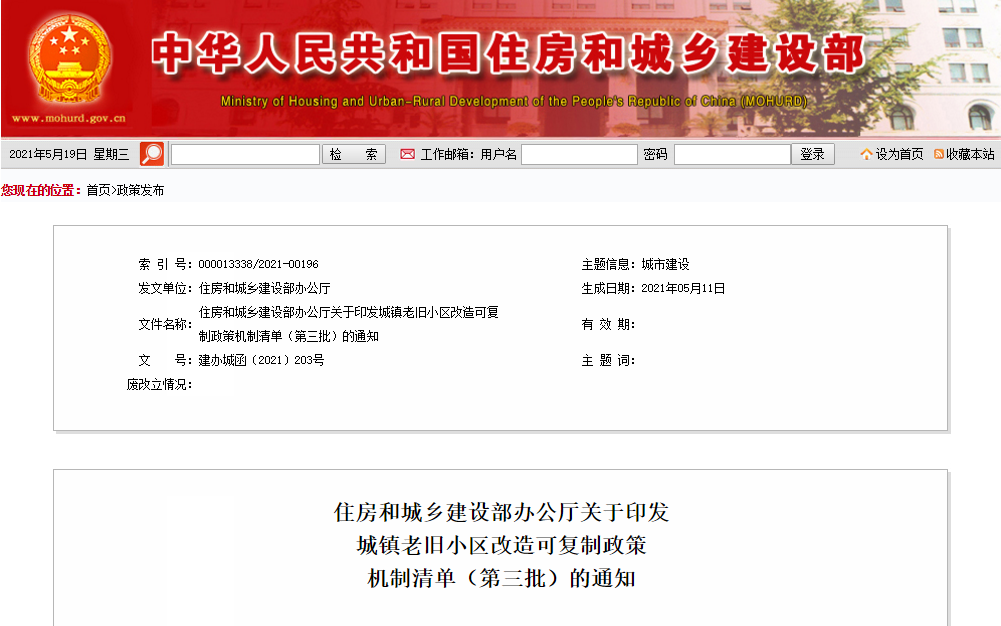
Task: Click the article main heading title
Action: tap(501, 546)
